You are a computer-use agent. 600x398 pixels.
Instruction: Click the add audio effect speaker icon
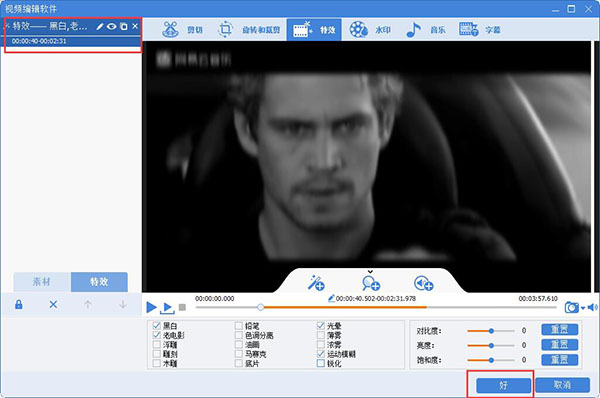(423, 284)
